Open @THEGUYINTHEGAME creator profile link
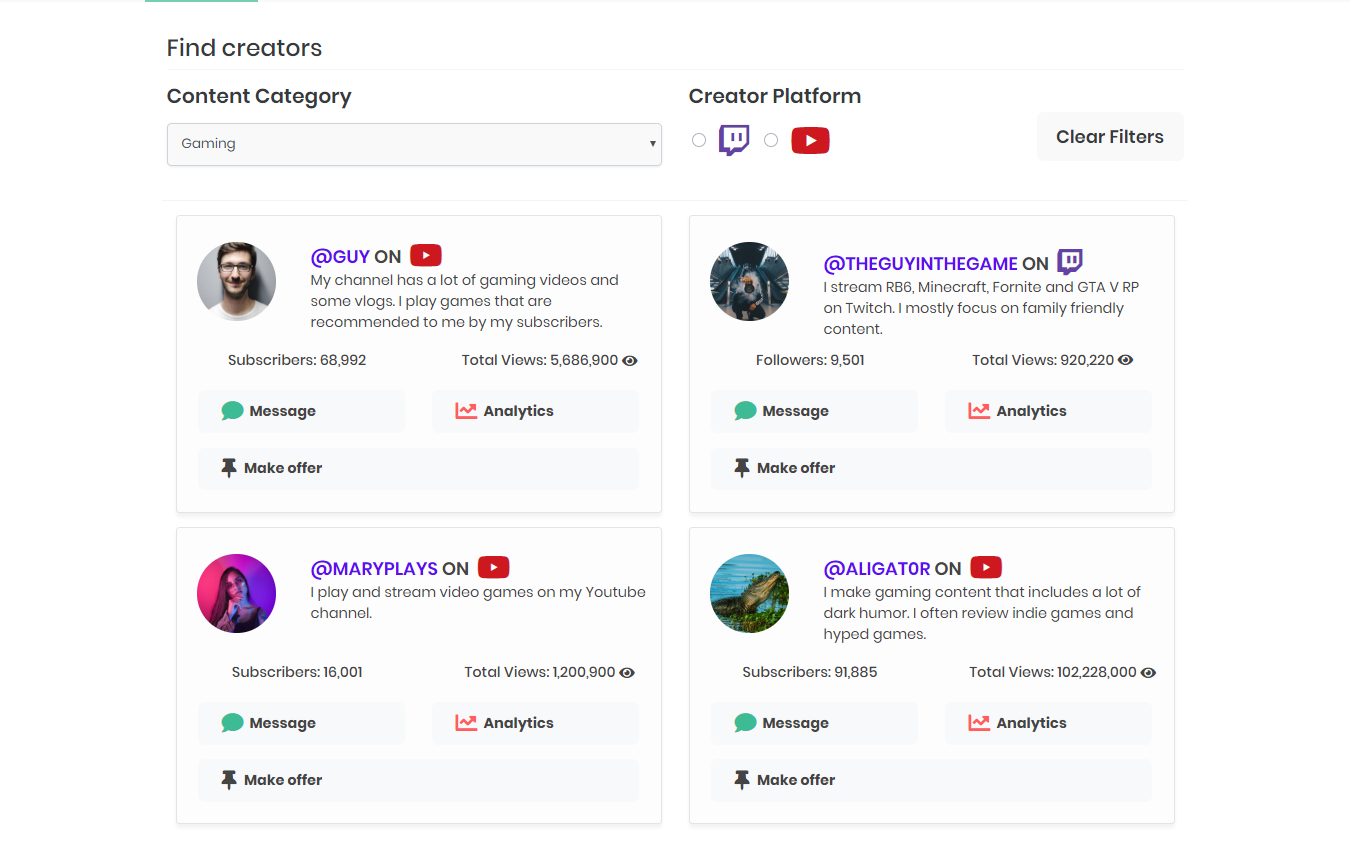Screen dimensions: 1350x859 click(920, 264)
